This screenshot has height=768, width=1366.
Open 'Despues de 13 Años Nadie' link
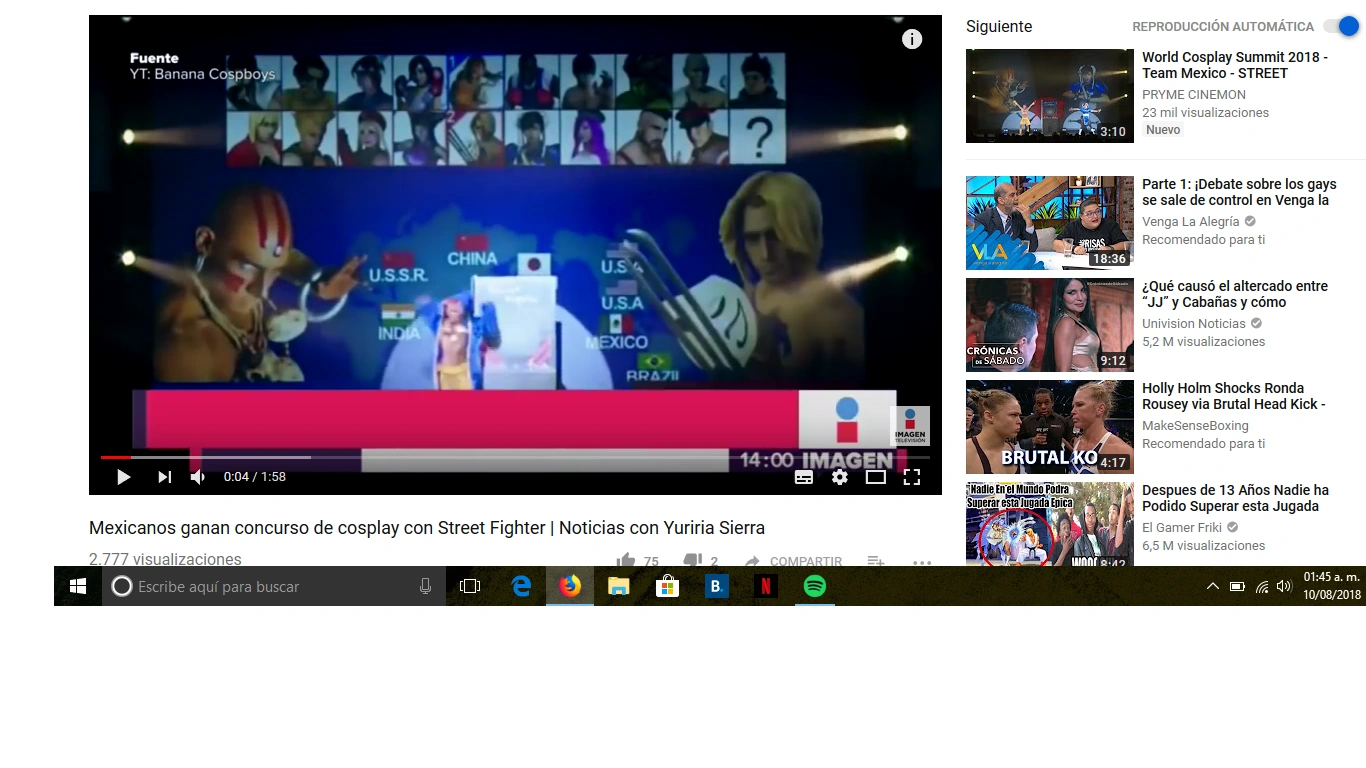click(x=1235, y=498)
